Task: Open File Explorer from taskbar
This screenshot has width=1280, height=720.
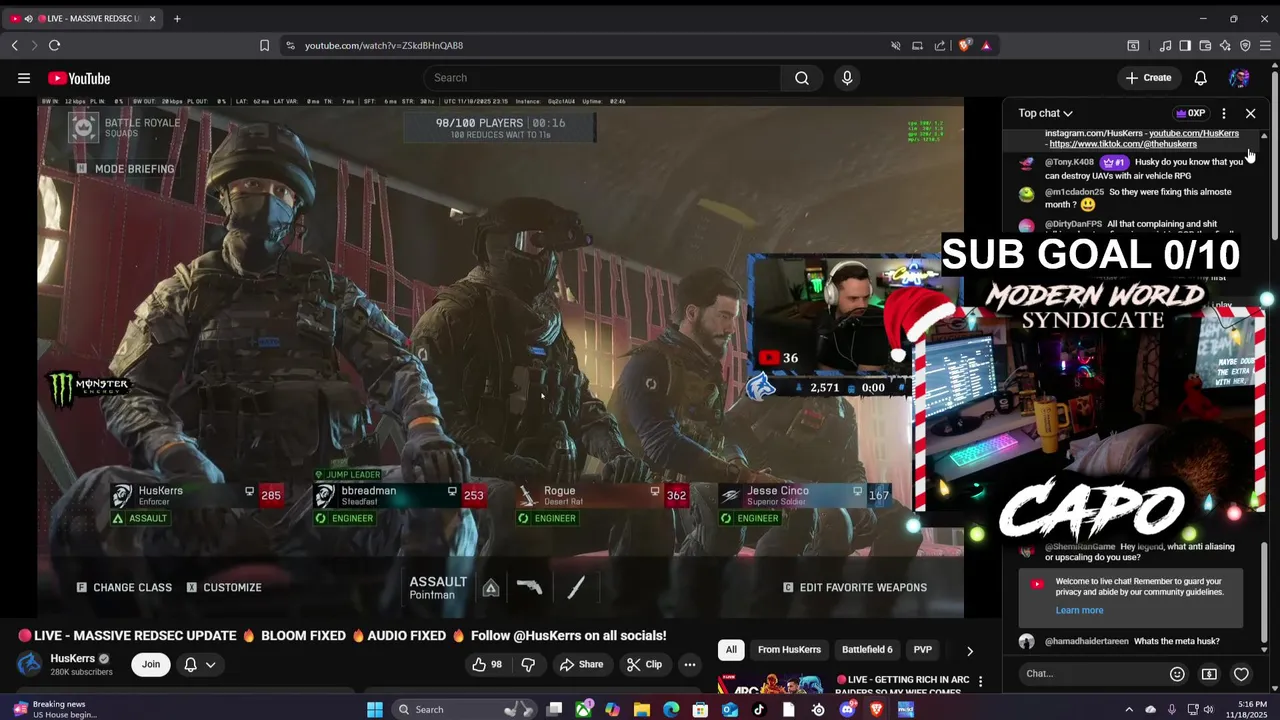Action: click(x=642, y=709)
